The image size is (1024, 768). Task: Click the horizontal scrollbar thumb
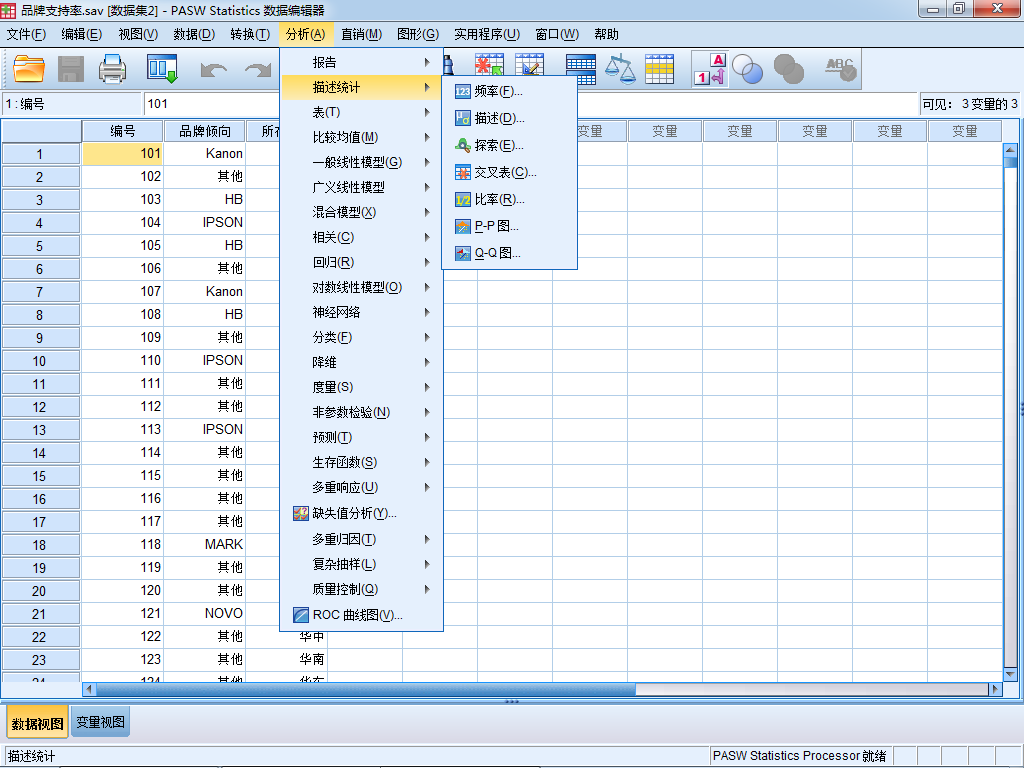coord(366,689)
